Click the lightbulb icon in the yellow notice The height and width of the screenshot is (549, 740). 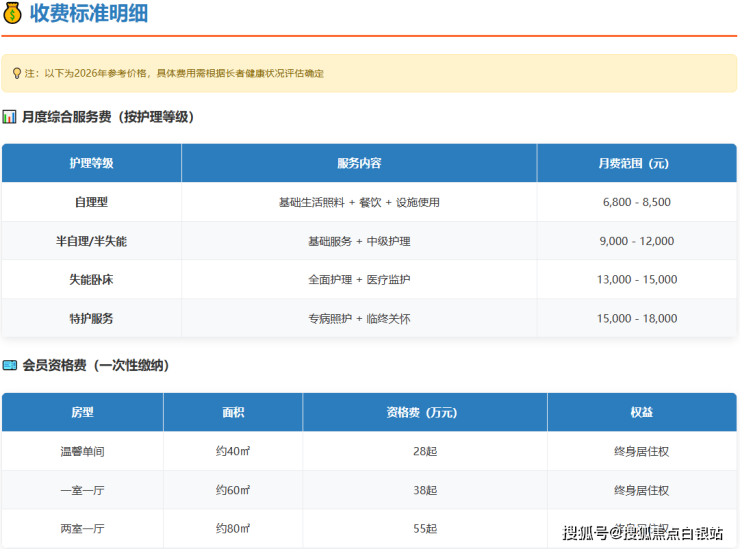click(16, 73)
